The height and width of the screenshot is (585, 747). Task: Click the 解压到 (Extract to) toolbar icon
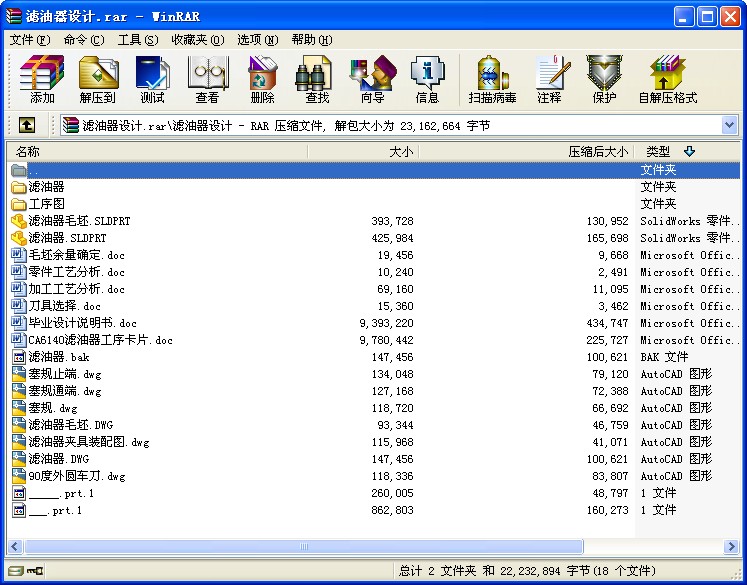point(98,79)
